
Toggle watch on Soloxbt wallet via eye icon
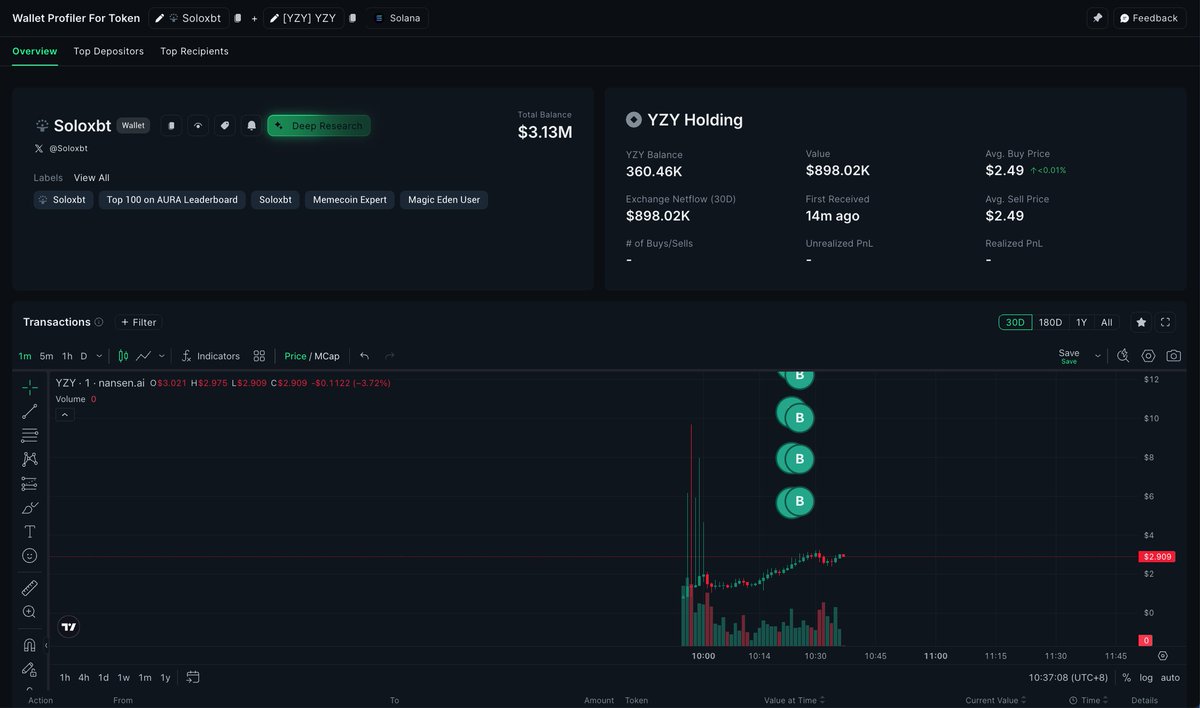click(198, 126)
